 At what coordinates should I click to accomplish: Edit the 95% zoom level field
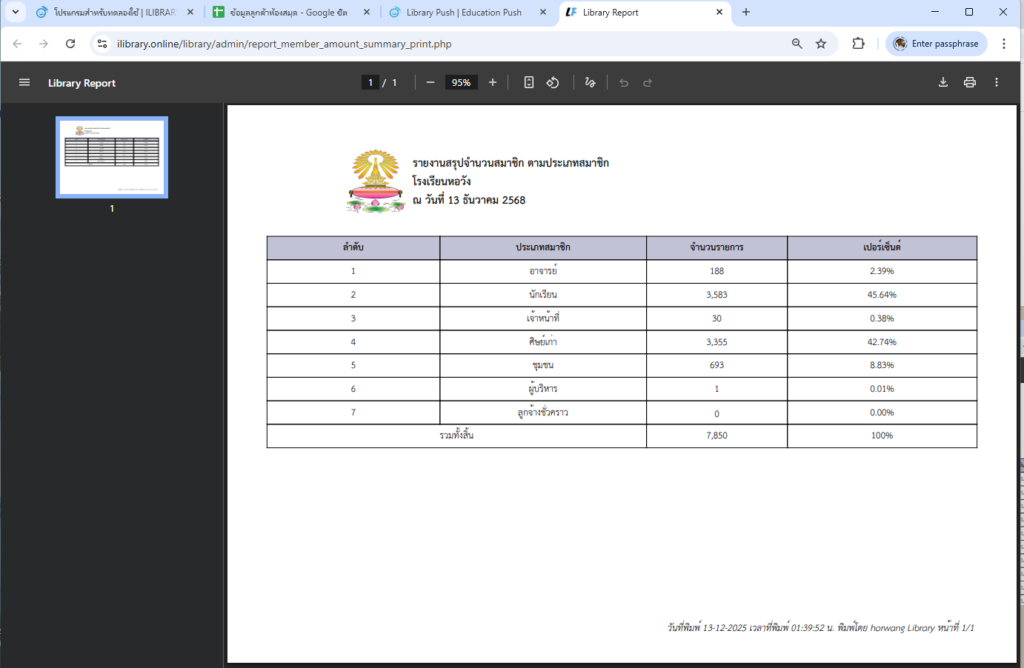[x=461, y=83]
